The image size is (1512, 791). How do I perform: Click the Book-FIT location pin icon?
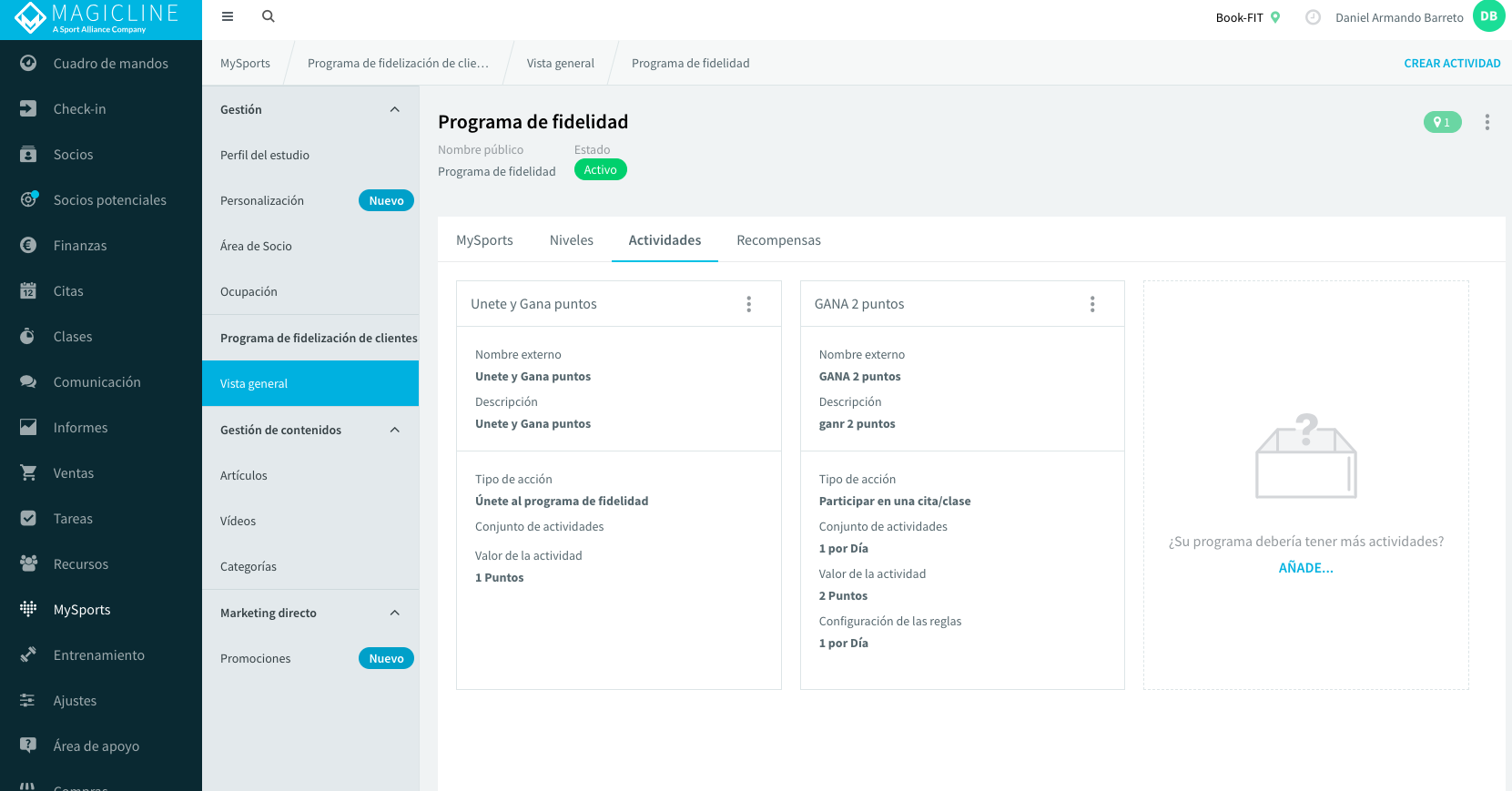(x=1275, y=17)
